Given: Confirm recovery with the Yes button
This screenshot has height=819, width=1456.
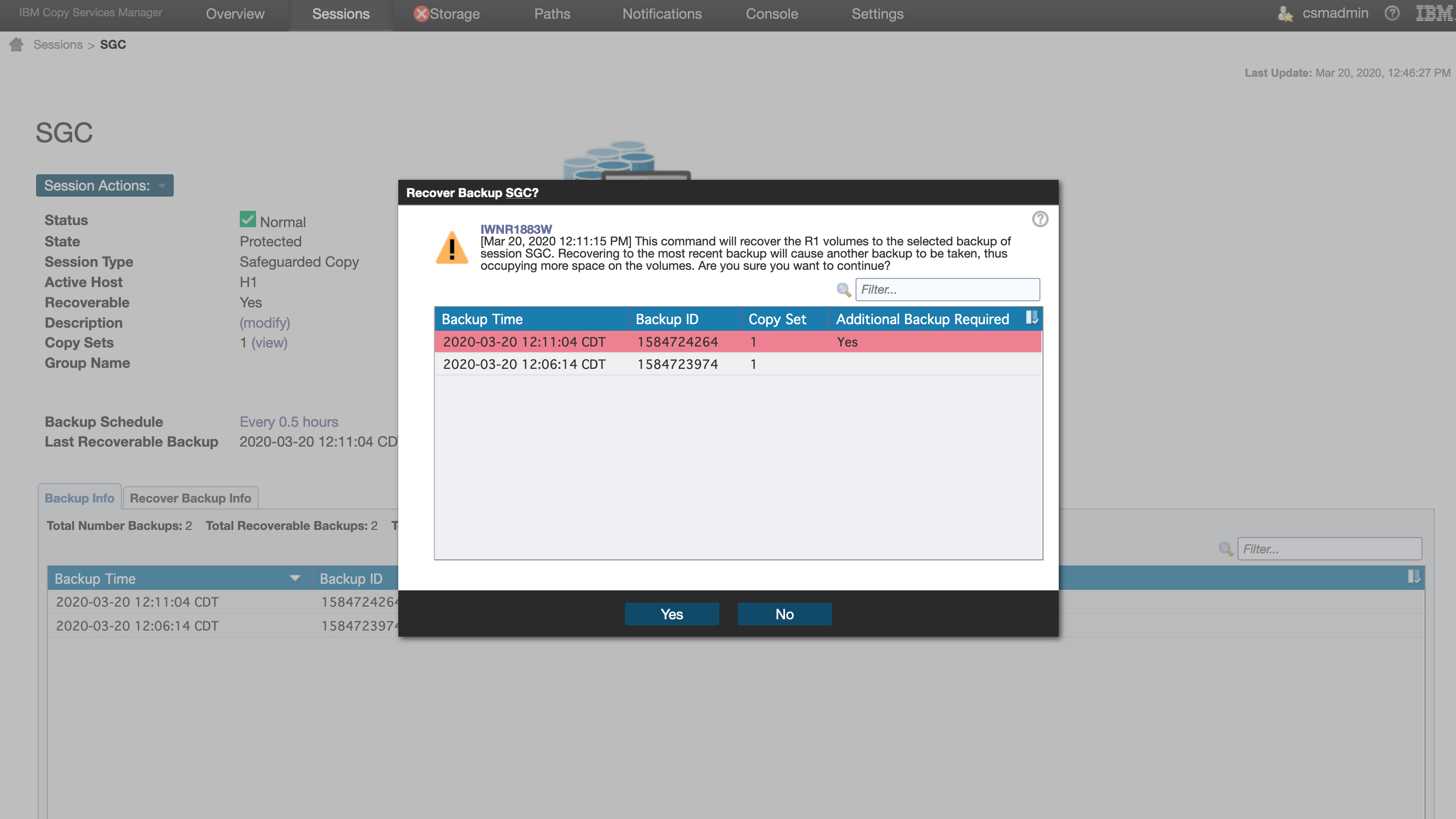Looking at the screenshot, I should pos(672,614).
